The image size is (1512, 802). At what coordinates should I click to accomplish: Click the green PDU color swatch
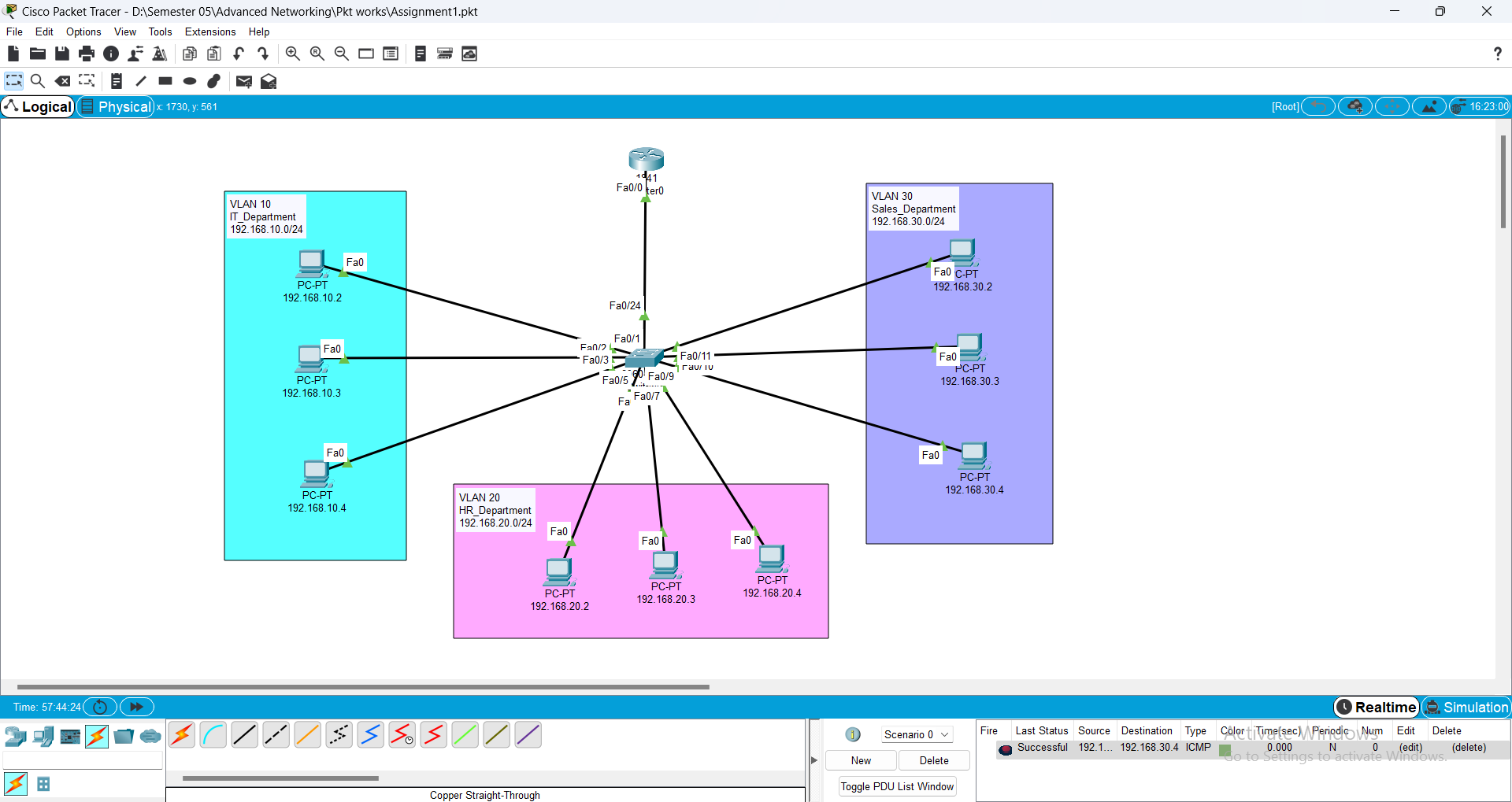[1225, 749]
